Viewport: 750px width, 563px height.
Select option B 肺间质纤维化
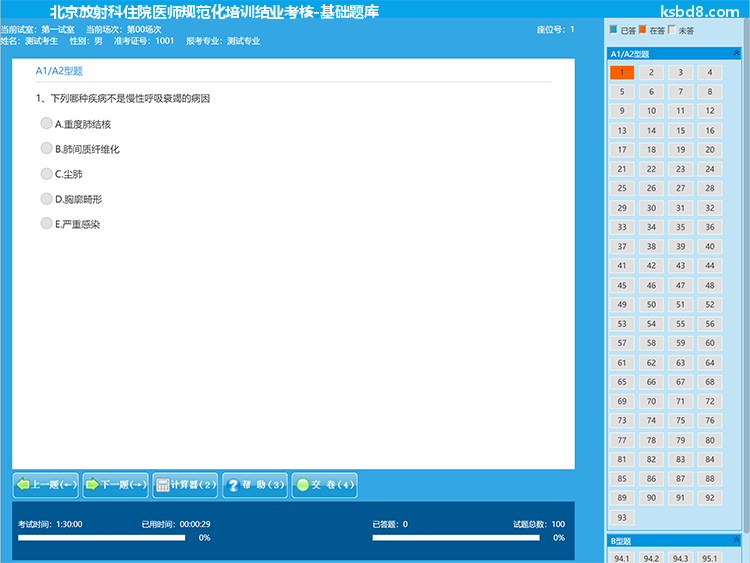click(x=46, y=148)
